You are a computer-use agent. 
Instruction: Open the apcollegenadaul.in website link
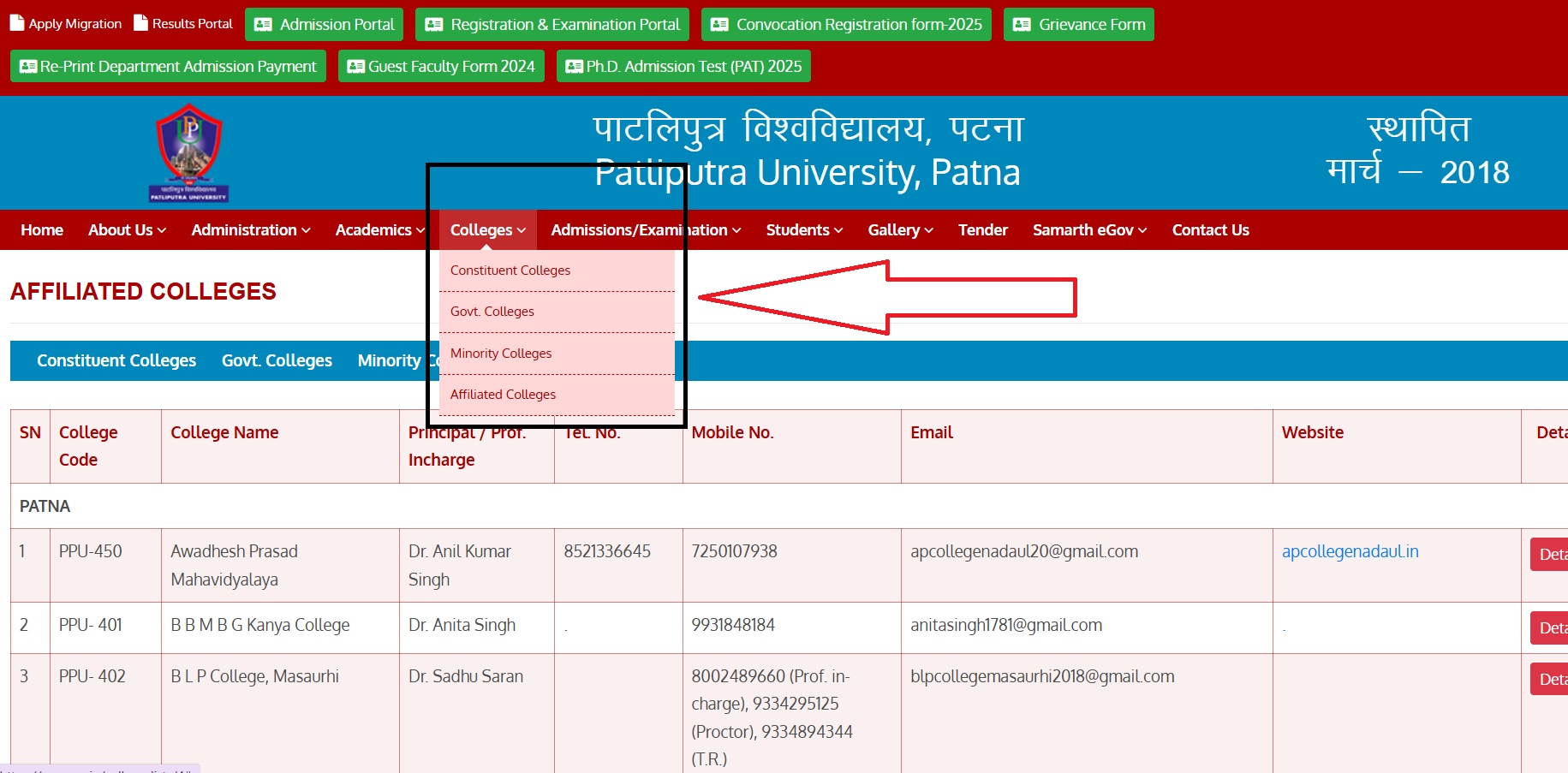(x=1350, y=552)
